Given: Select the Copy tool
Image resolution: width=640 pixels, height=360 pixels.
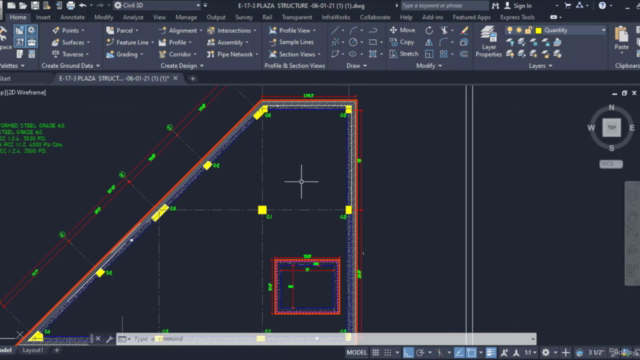Looking at the screenshot, I should coord(402,42).
